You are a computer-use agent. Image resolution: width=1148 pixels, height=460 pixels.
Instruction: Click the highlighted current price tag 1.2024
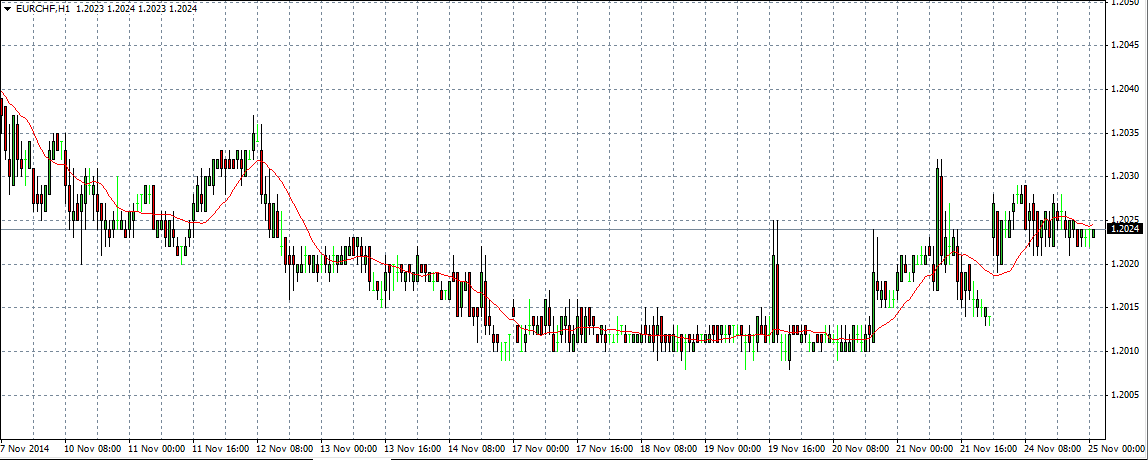click(1126, 229)
